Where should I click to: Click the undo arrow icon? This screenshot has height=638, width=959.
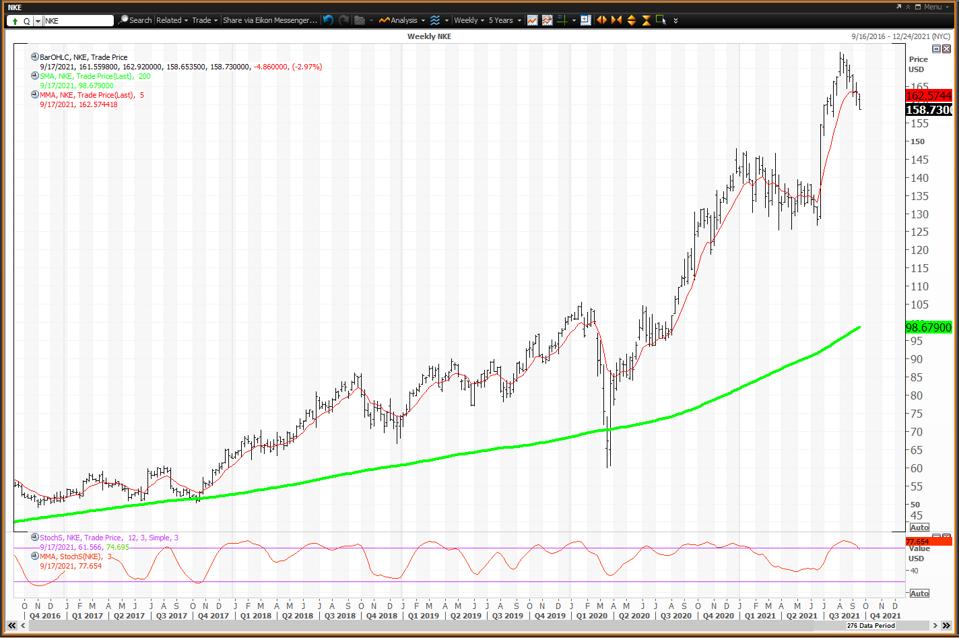(x=329, y=20)
